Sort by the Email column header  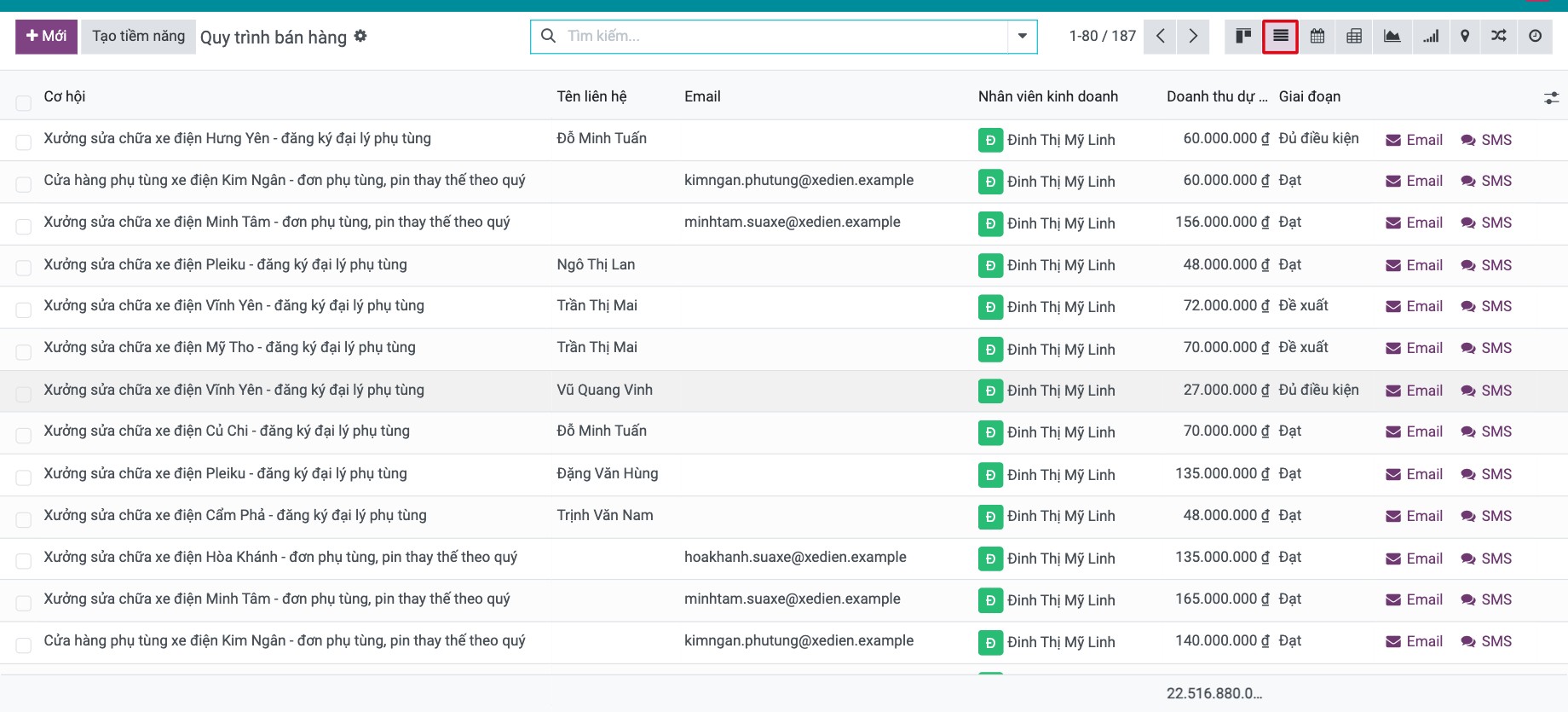coord(702,96)
